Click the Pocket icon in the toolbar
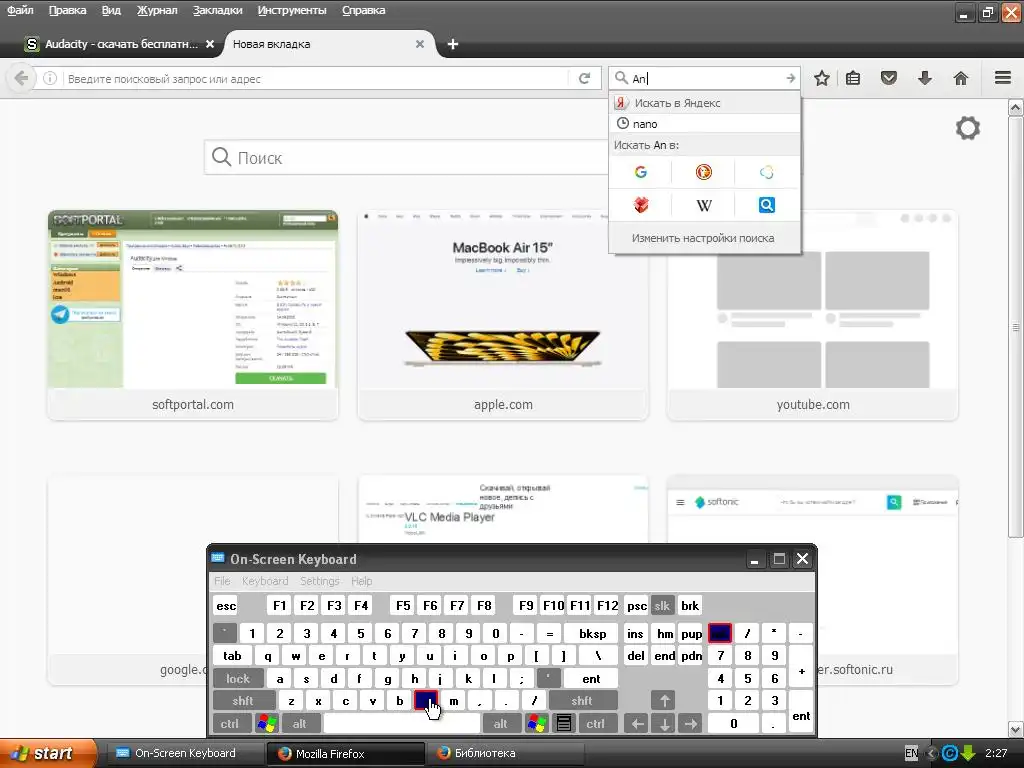 point(889,78)
